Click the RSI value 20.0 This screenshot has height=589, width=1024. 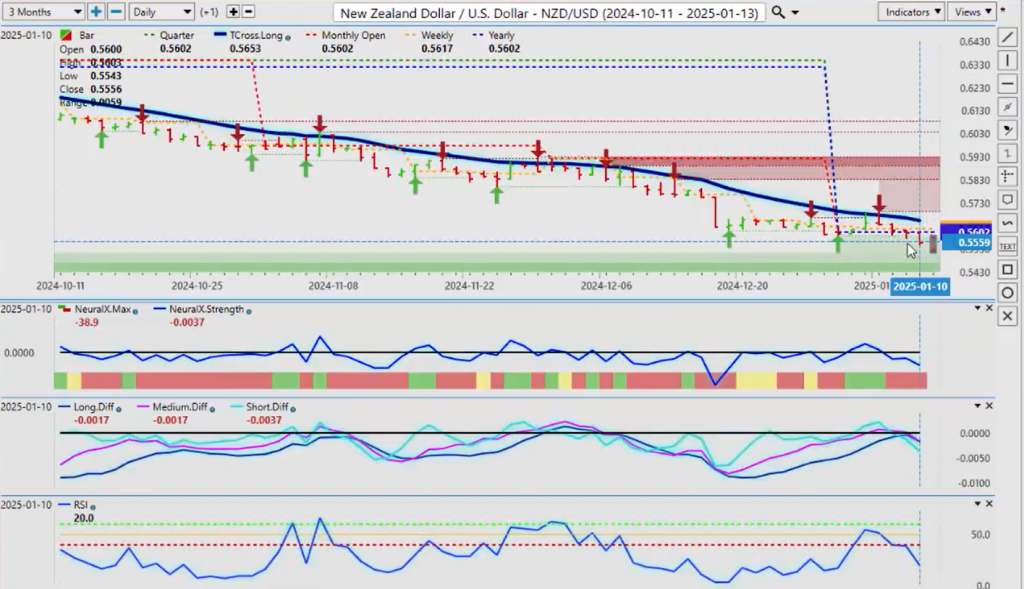coord(84,518)
